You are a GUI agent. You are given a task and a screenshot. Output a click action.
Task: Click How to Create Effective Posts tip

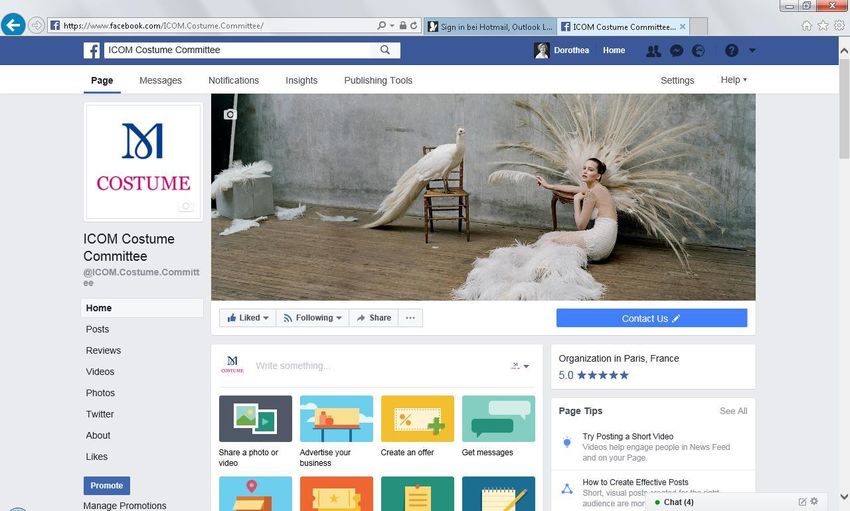point(635,482)
